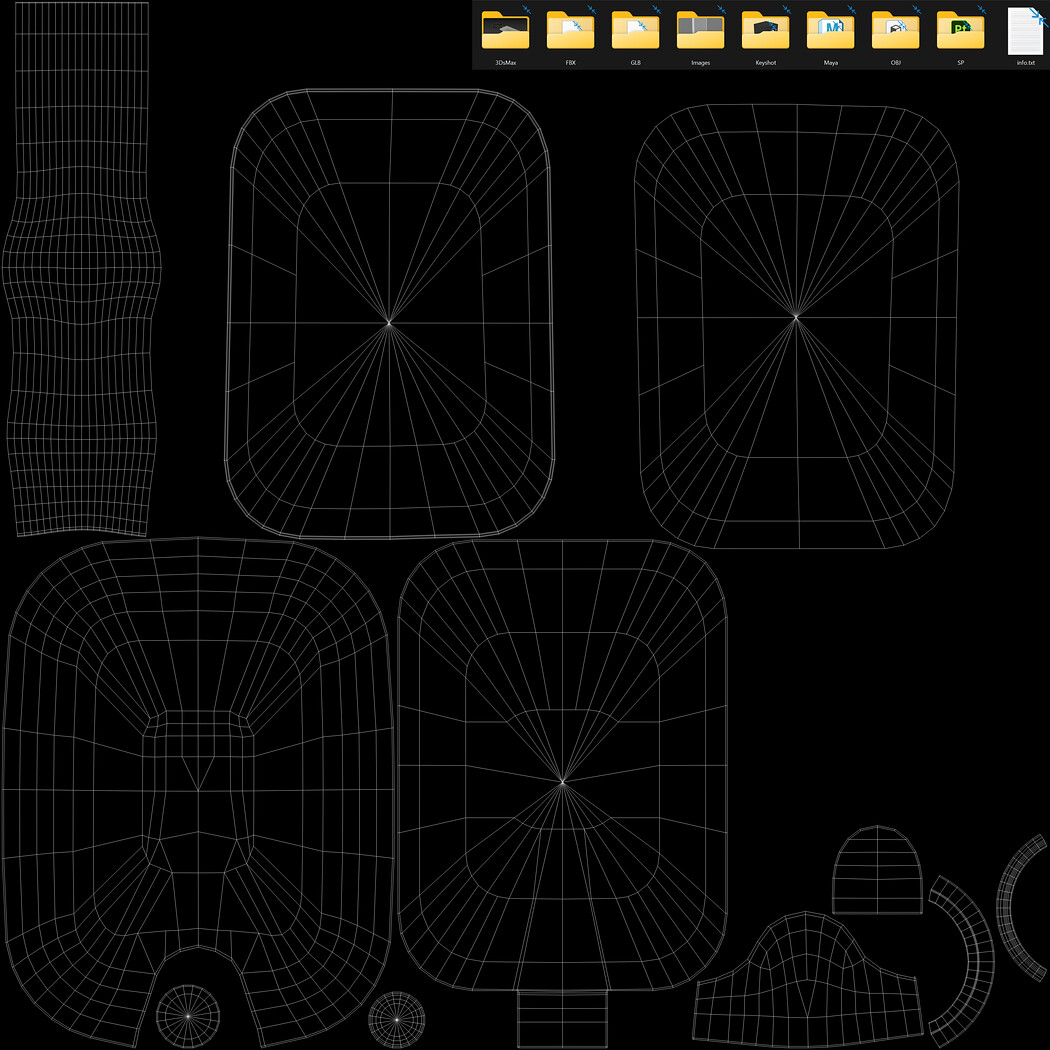
Task: Select the Images folder icon
Action: pos(700,29)
